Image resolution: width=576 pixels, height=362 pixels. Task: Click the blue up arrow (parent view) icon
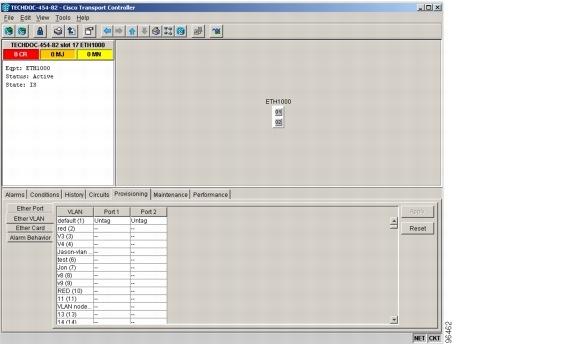tap(132, 31)
